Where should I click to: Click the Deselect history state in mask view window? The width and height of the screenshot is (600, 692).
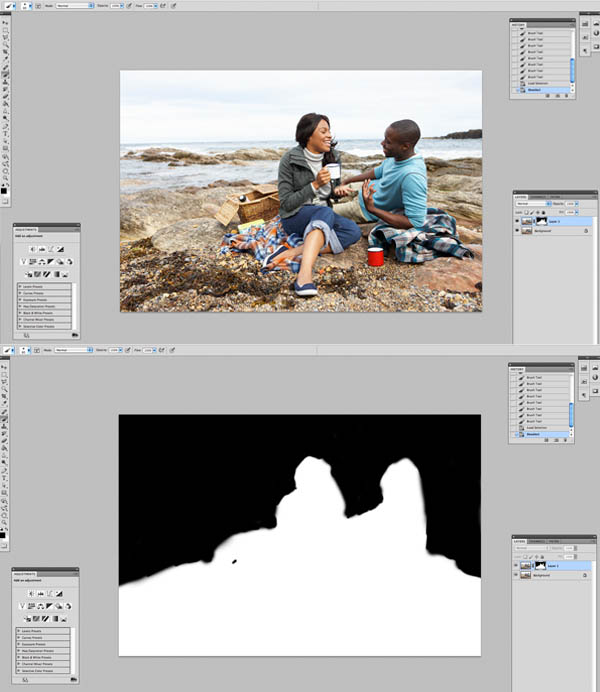coord(535,435)
